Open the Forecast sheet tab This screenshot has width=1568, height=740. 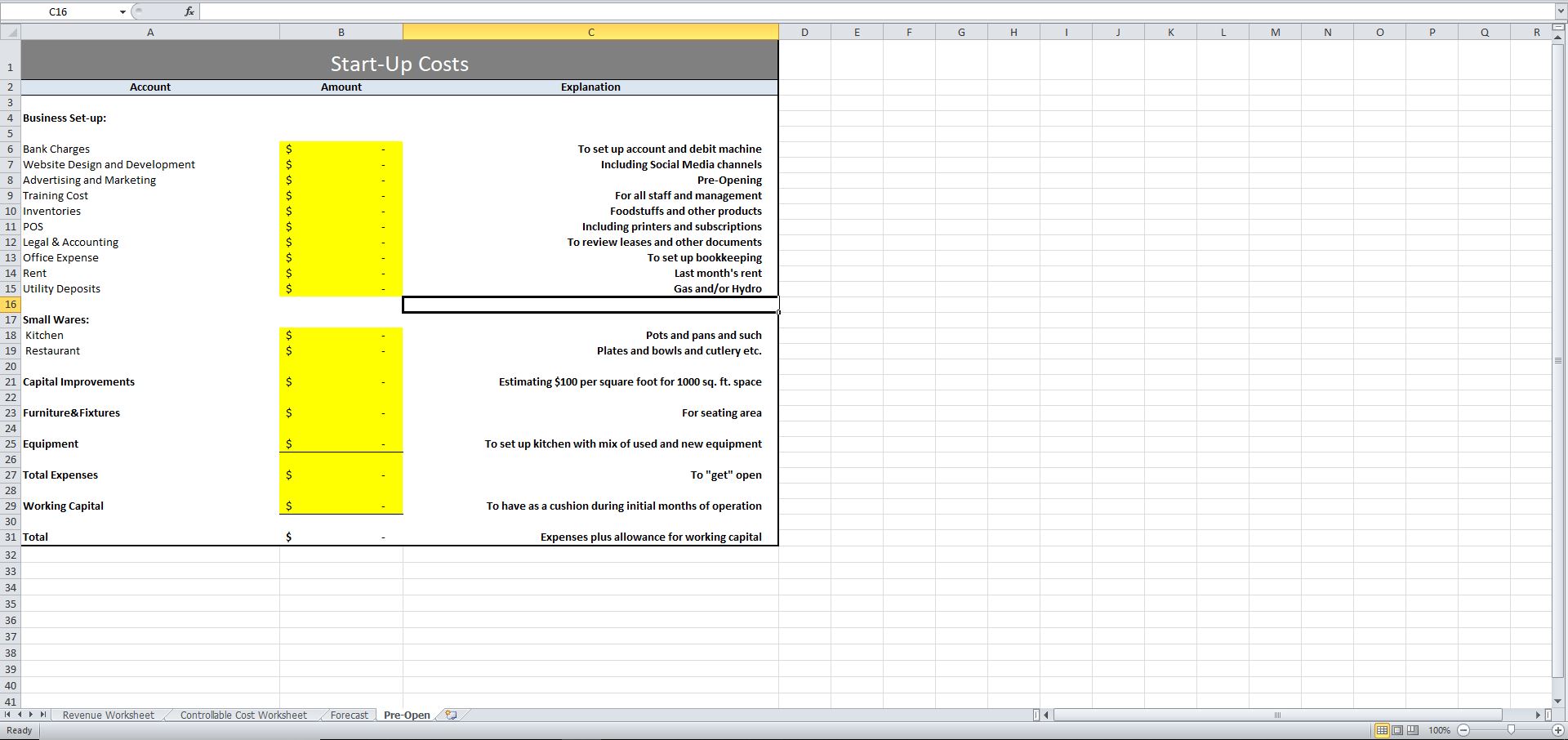pos(349,715)
